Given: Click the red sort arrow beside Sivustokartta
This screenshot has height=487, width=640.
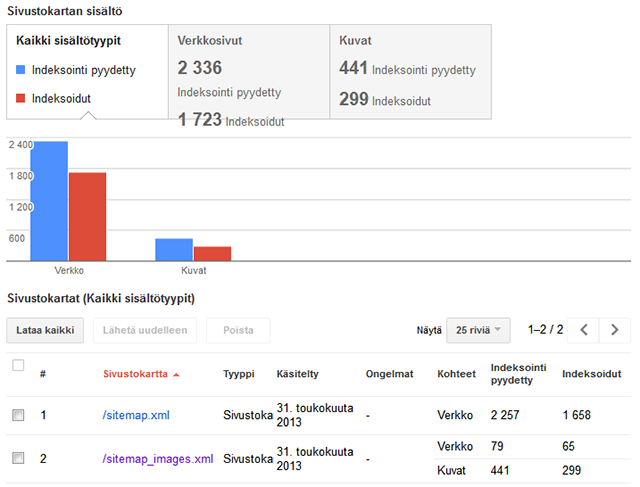Looking at the screenshot, I should 177,374.
